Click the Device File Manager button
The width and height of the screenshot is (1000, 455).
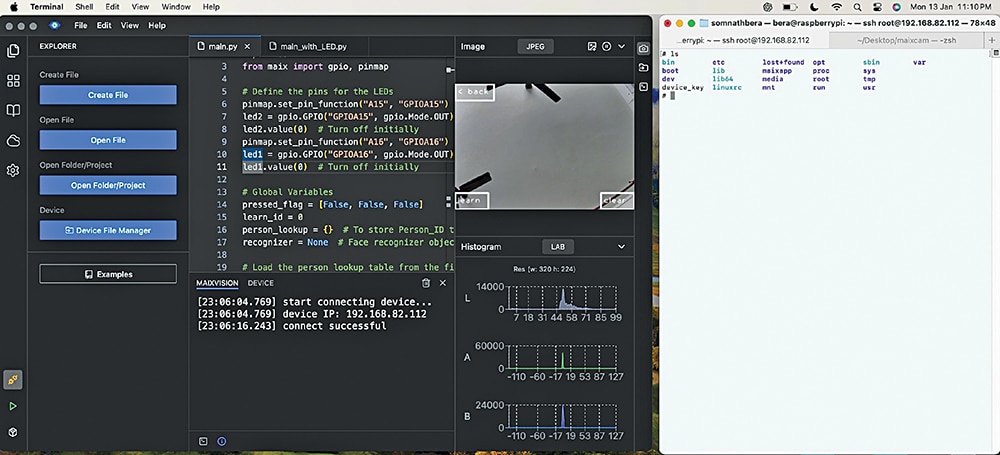[108, 230]
